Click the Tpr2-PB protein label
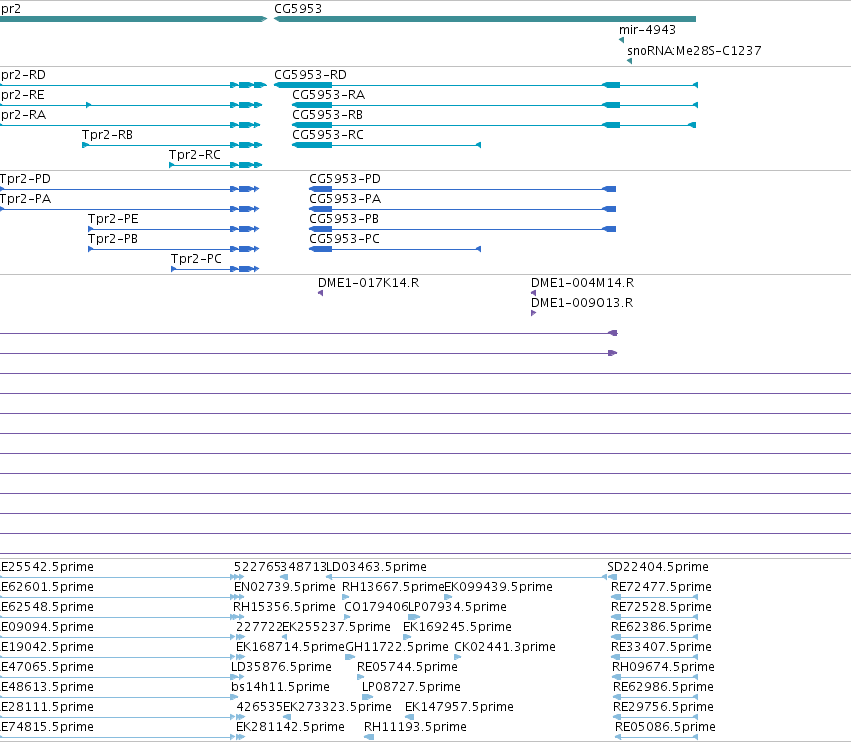This screenshot has height=742, width=851. pyautogui.click(x=113, y=239)
